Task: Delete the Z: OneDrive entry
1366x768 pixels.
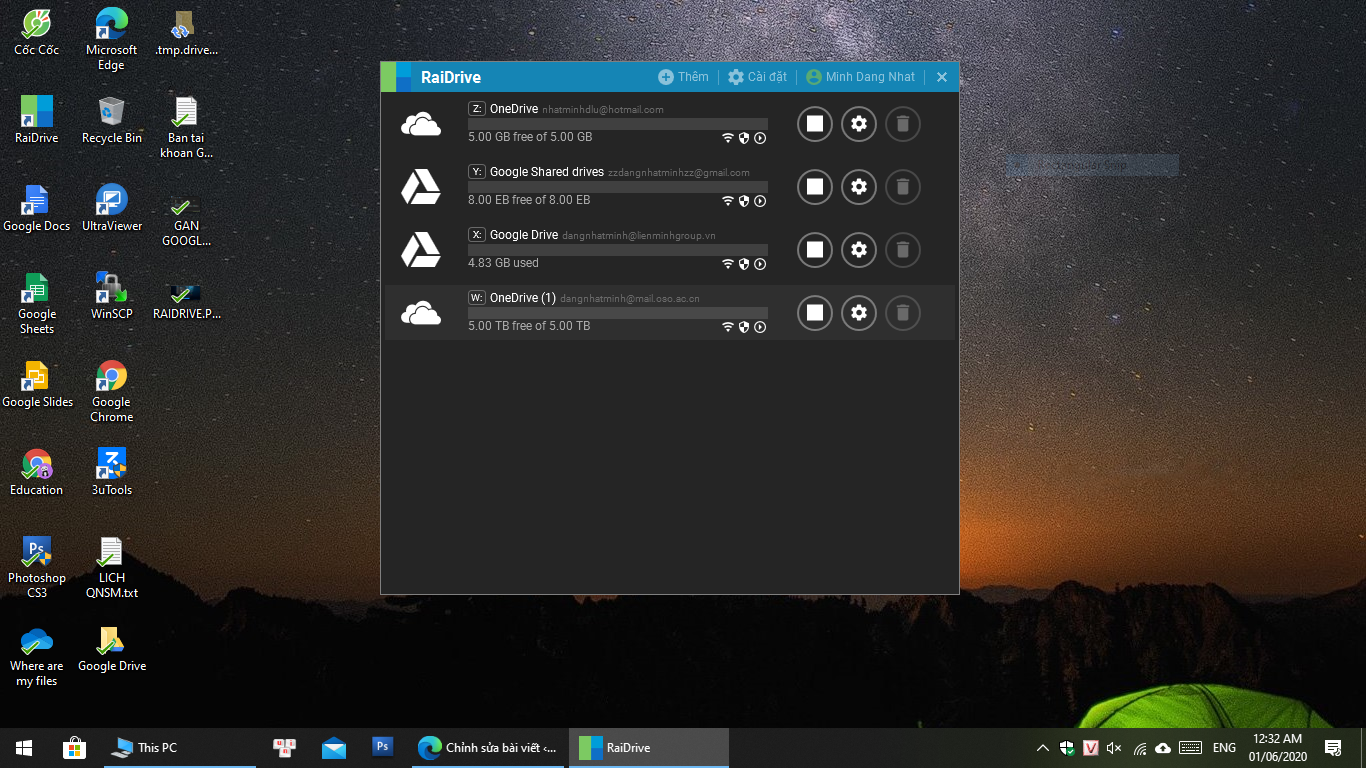Action: pyautogui.click(x=902, y=124)
